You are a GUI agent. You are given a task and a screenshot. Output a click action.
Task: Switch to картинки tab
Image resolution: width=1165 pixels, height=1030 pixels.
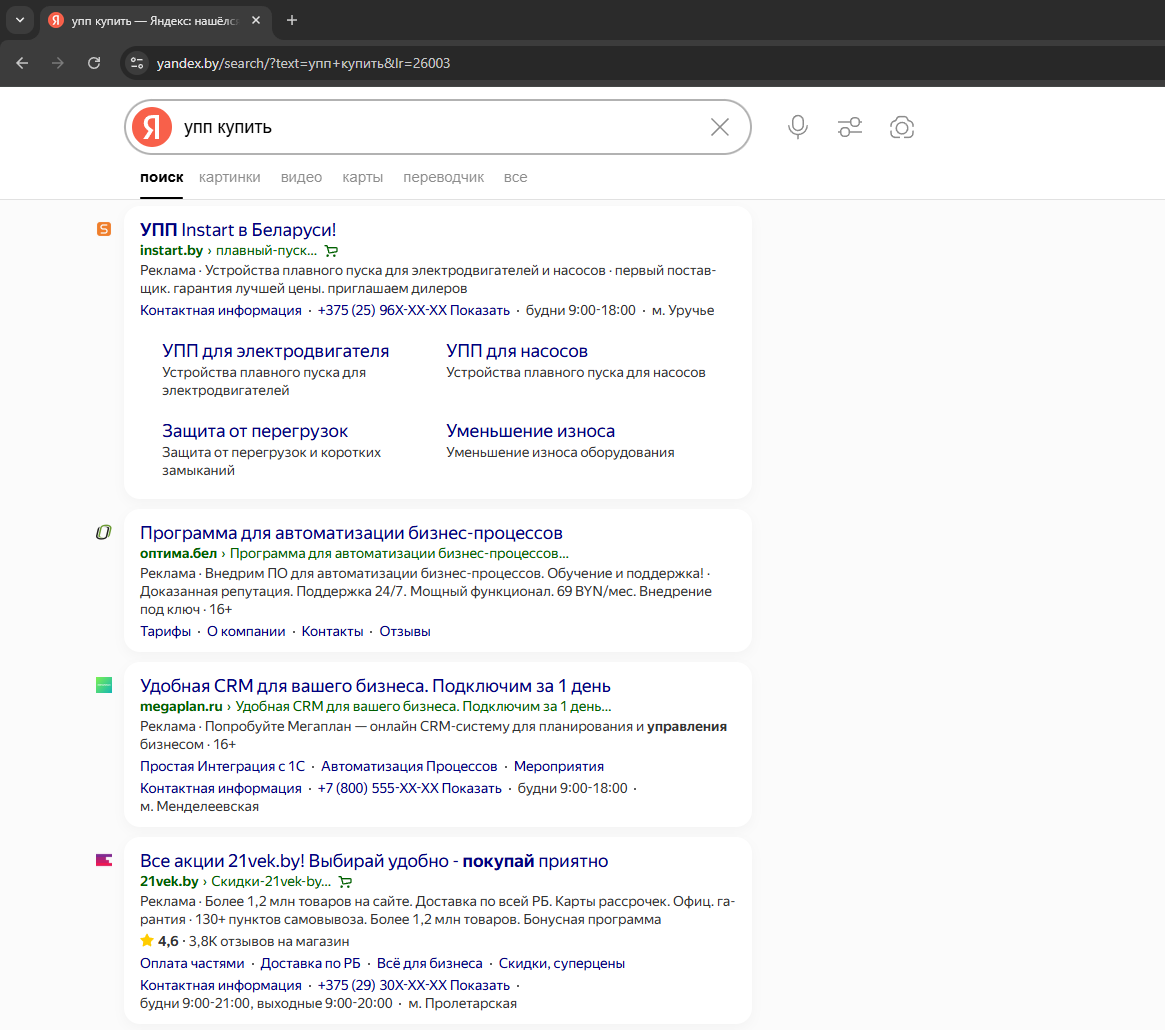[x=230, y=178]
